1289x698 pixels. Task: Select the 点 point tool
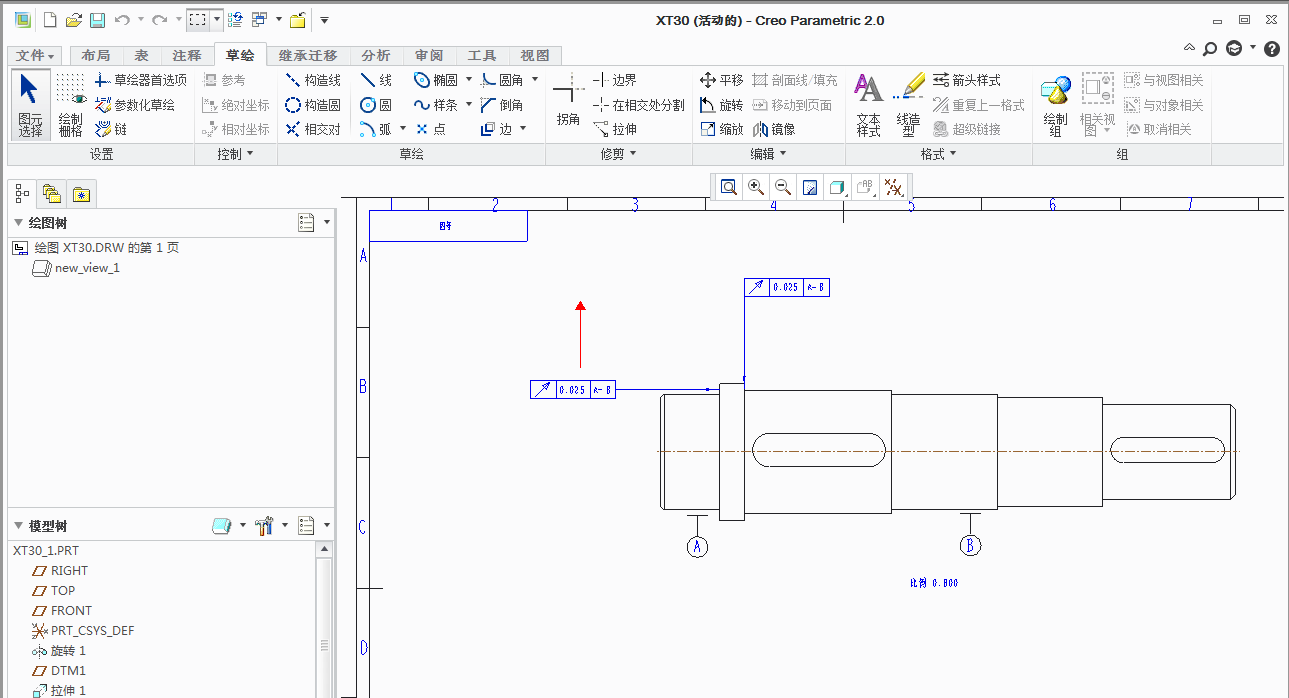431,129
